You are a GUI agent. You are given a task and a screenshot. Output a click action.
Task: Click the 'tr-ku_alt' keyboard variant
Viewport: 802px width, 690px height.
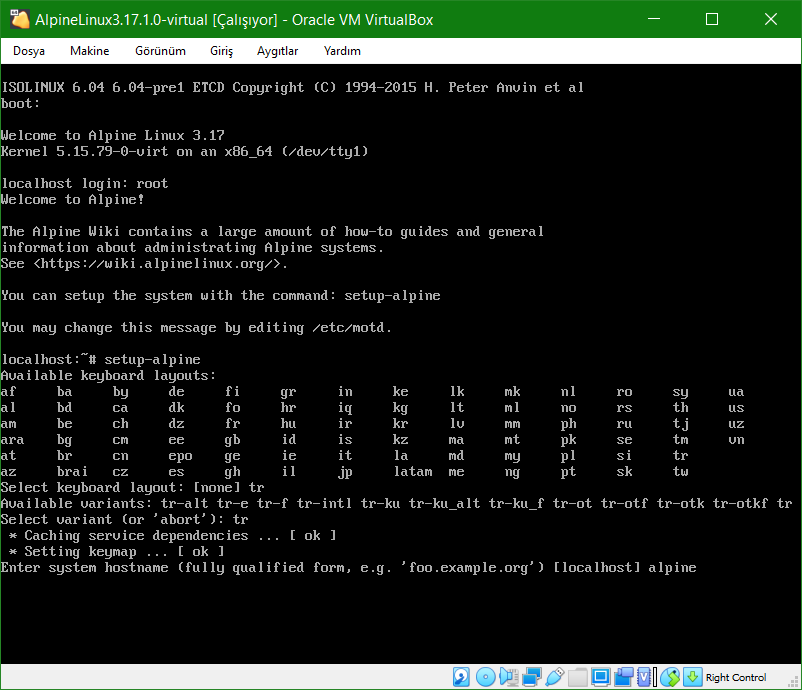(x=444, y=504)
